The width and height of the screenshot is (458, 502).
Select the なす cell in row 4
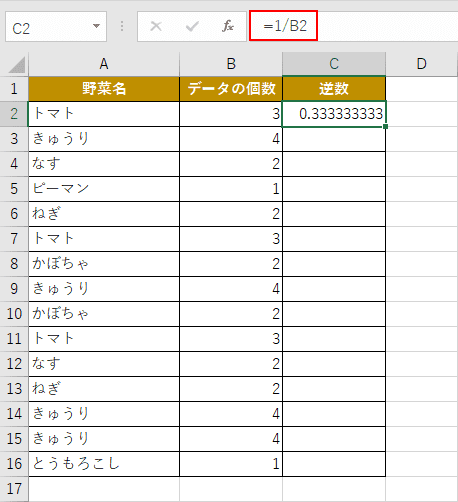tap(104, 164)
